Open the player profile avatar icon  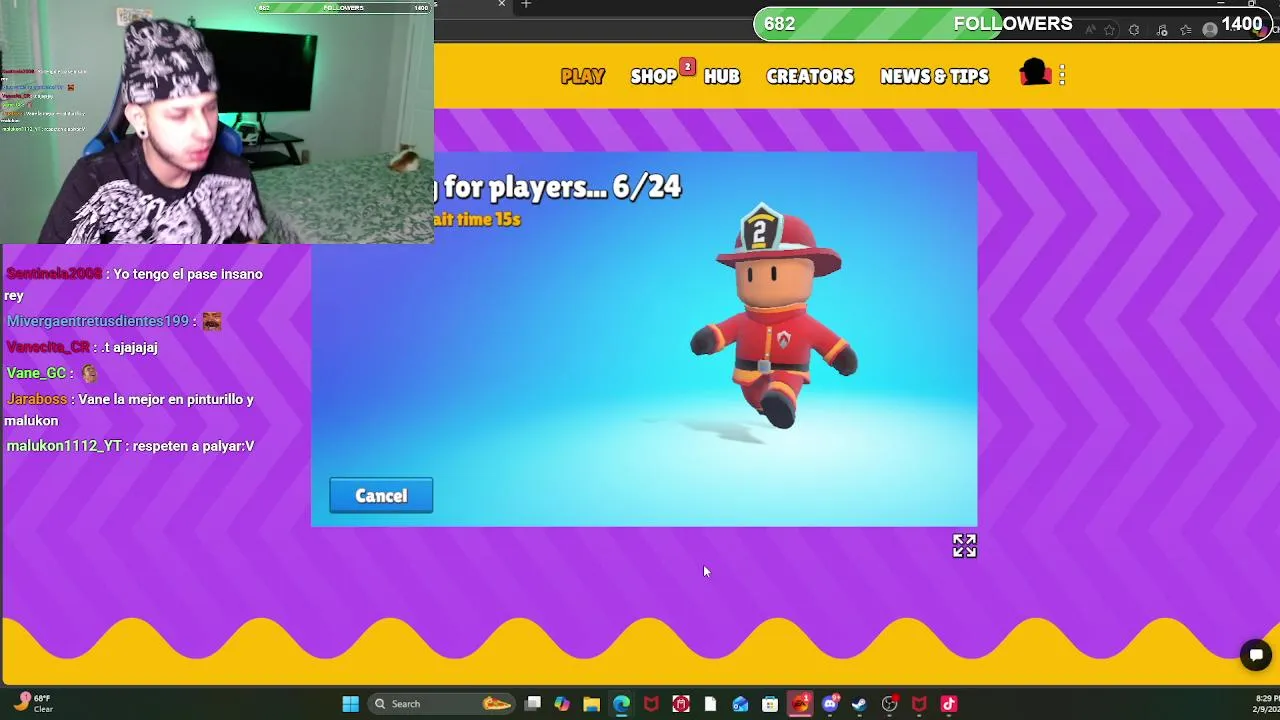click(x=1035, y=73)
